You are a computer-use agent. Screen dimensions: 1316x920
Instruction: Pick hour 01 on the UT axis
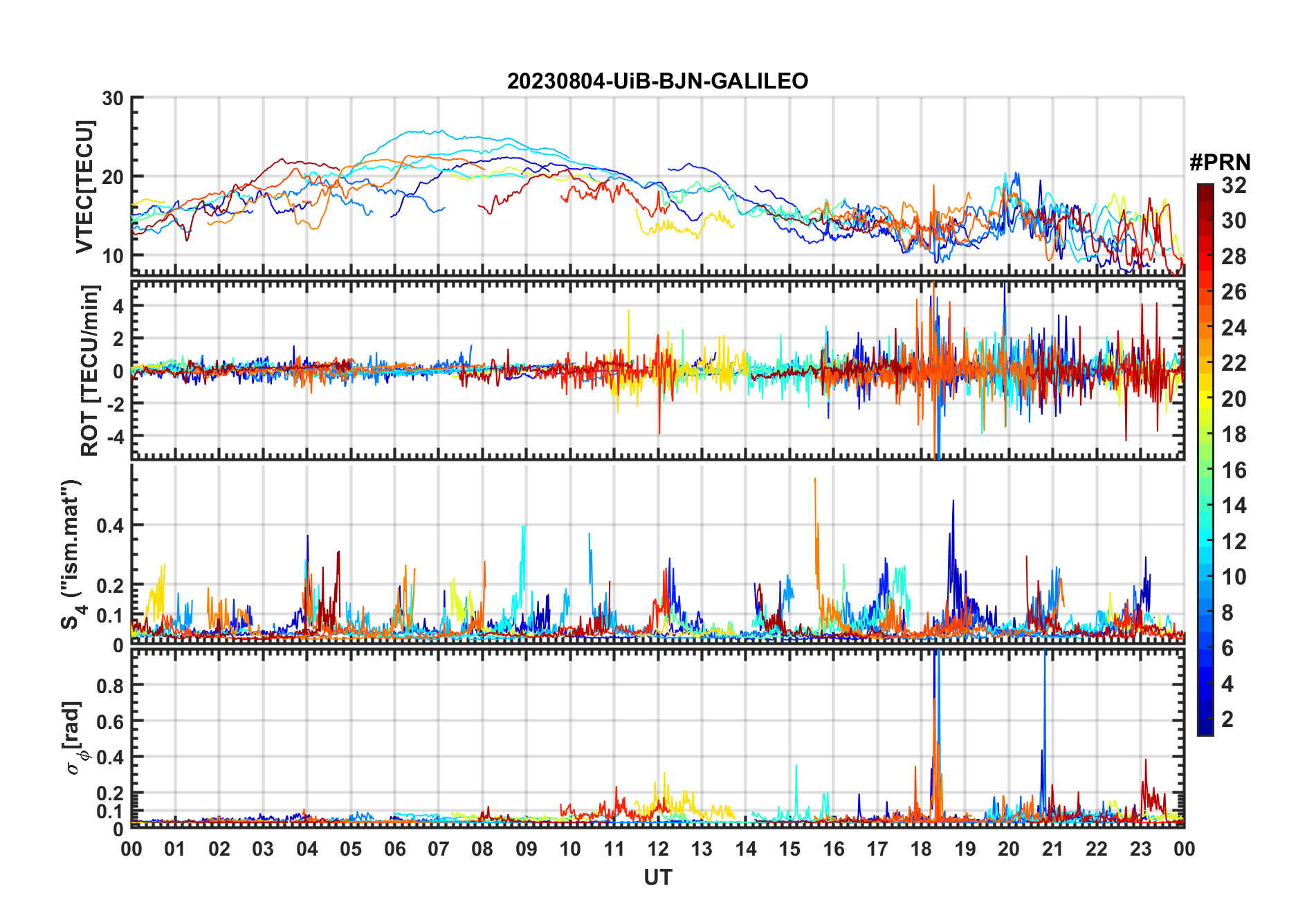click(x=175, y=849)
